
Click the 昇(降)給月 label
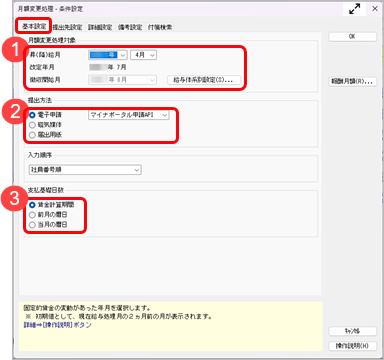pos(45,55)
